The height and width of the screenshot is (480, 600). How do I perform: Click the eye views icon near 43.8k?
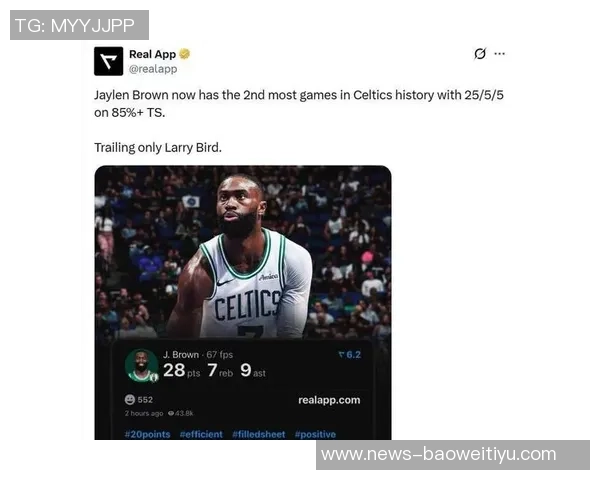click(x=171, y=413)
